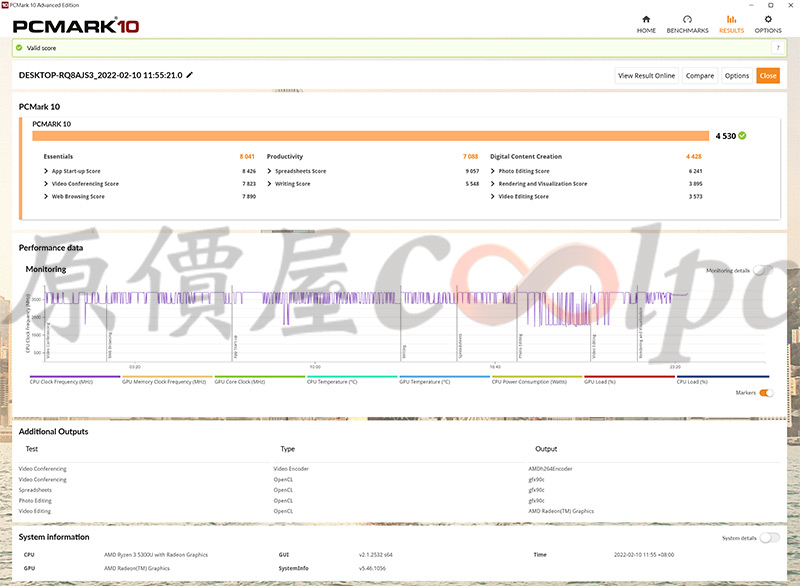This screenshot has width=800, height=586.
Task: Toggle the System details switch
Action: click(769, 538)
